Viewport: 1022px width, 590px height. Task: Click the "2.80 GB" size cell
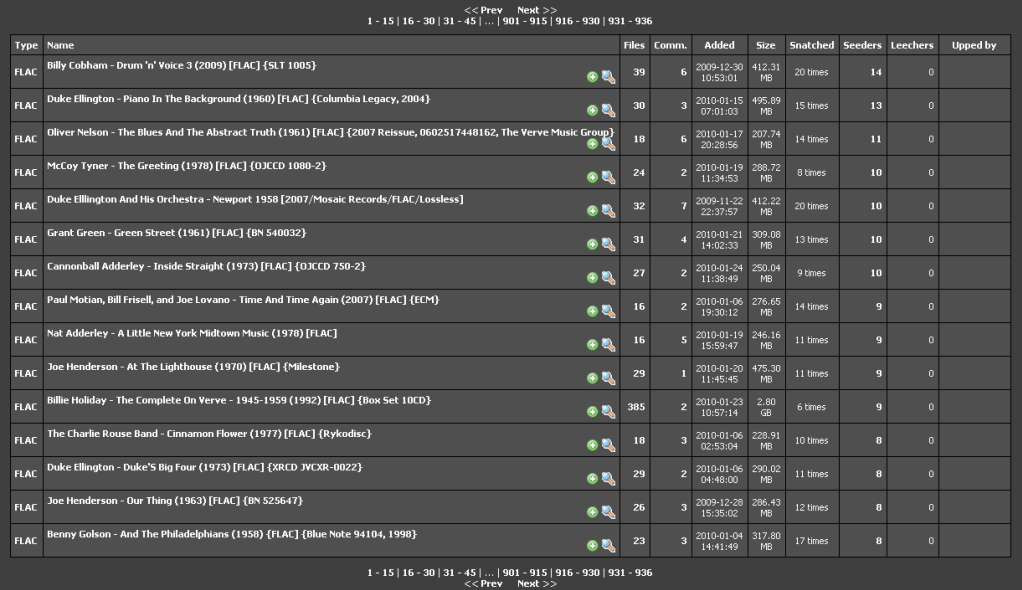[766, 407]
